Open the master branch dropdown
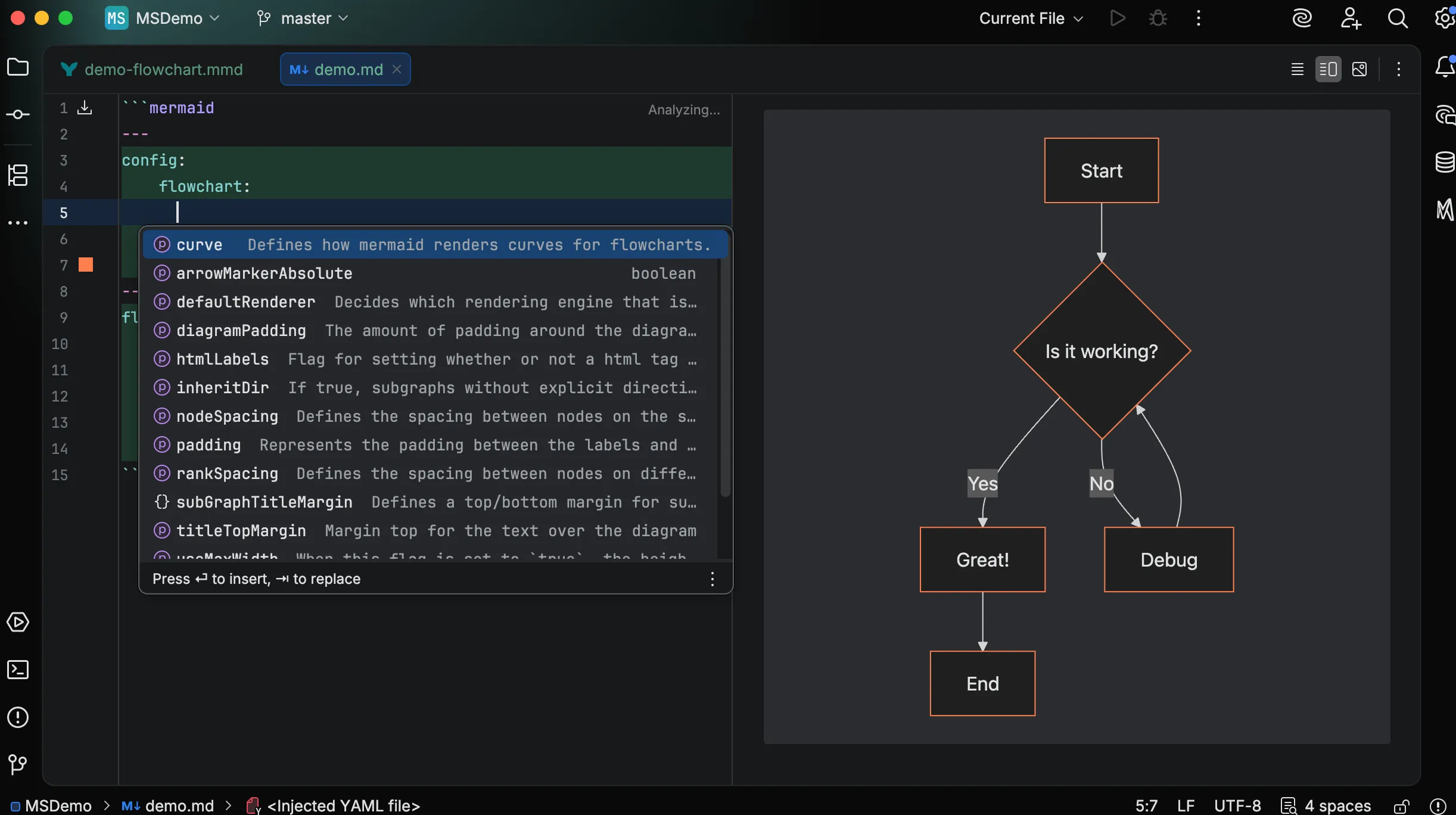The image size is (1456, 815). tap(304, 18)
